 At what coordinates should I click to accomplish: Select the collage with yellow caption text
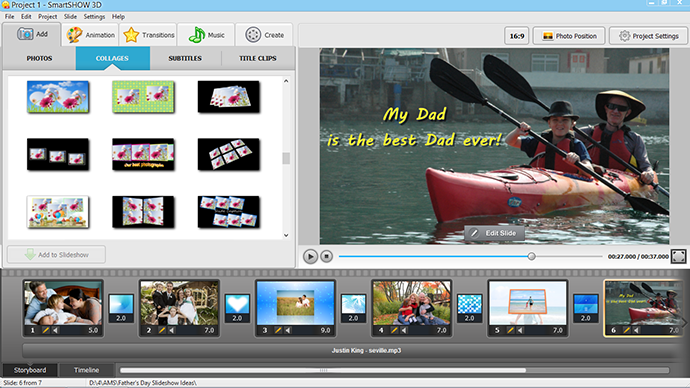143,154
